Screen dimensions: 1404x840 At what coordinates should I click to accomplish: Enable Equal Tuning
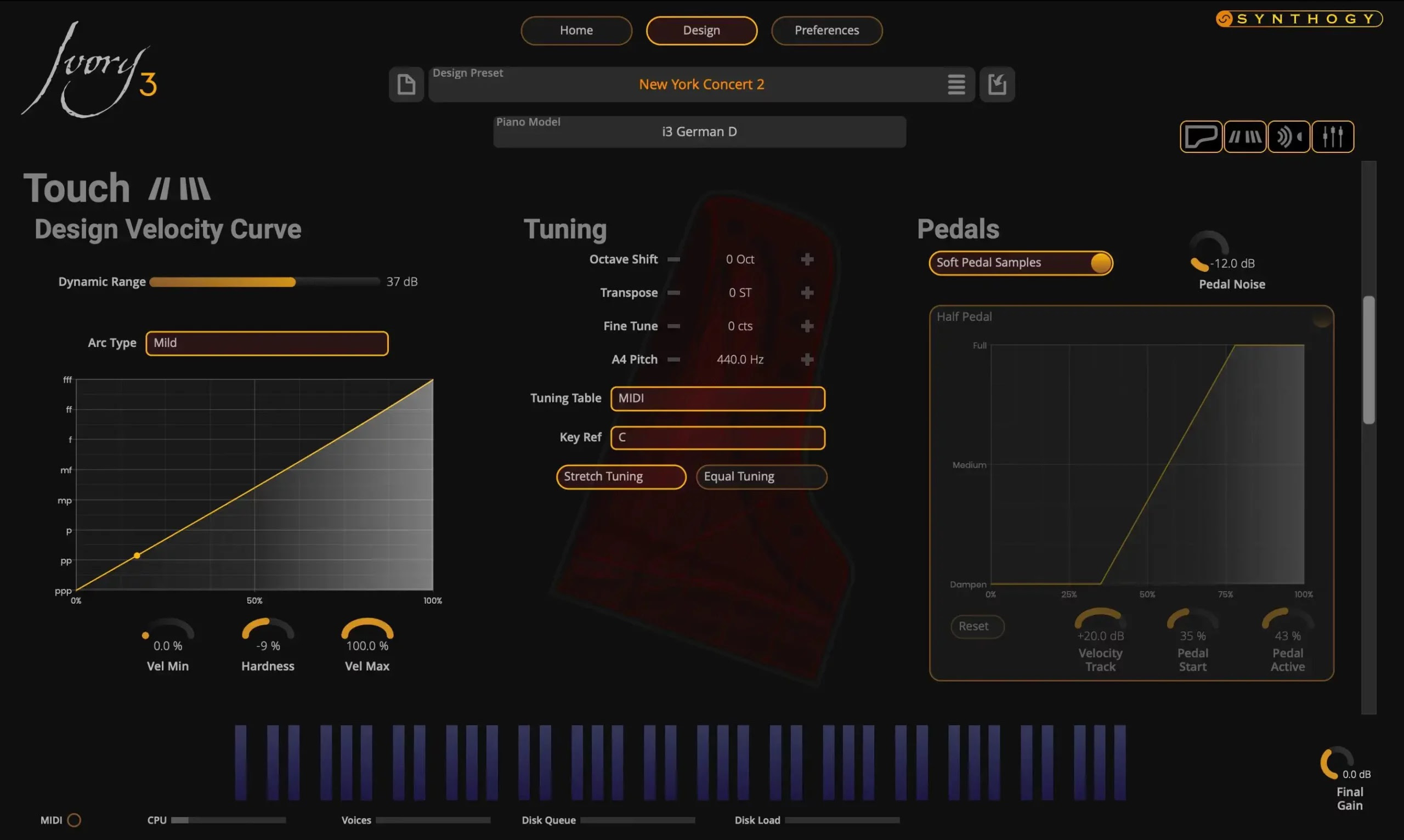[761, 476]
